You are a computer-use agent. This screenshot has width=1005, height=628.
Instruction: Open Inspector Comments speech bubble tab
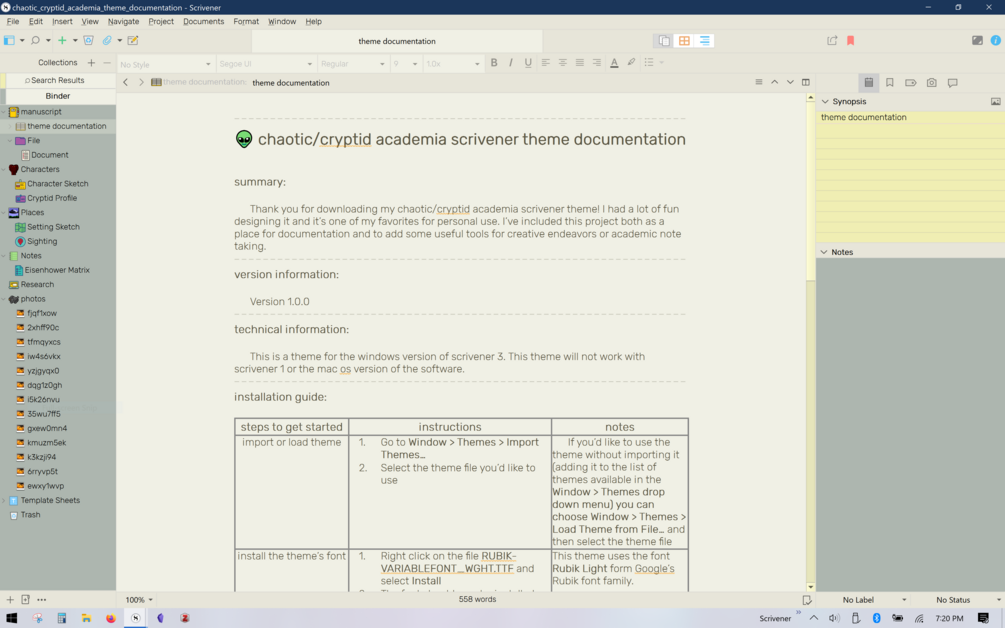pos(952,83)
